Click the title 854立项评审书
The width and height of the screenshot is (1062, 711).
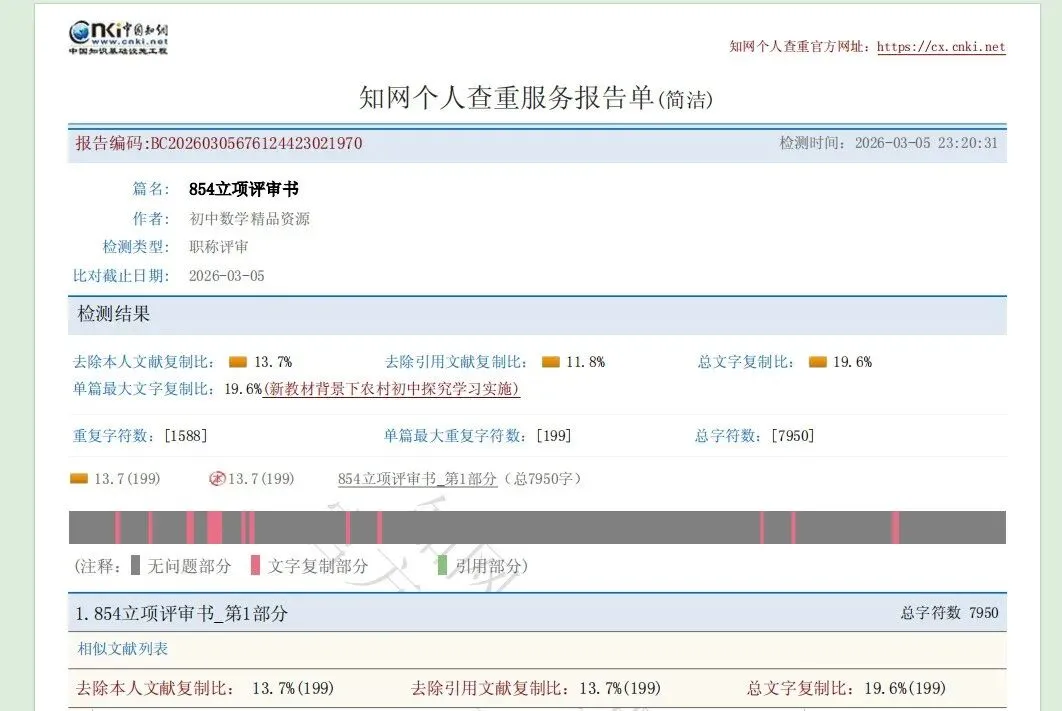[244, 189]
